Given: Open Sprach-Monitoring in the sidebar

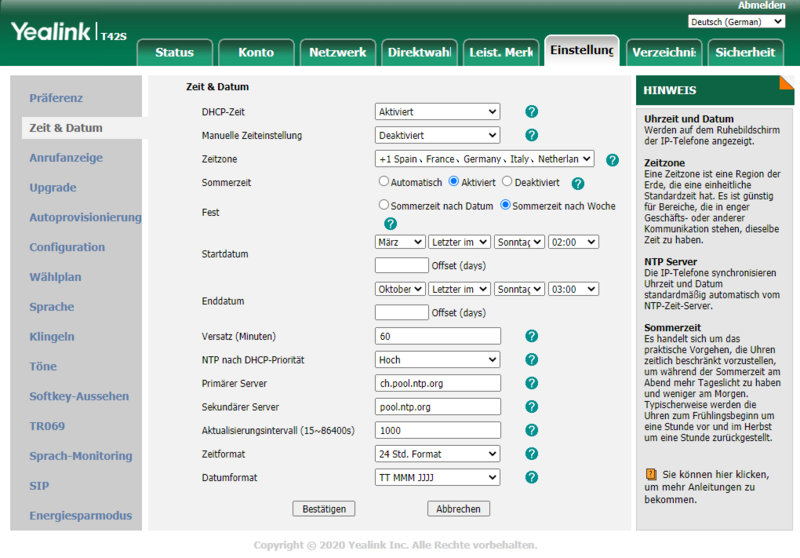Looking at the screenshot, I should 81,456.
